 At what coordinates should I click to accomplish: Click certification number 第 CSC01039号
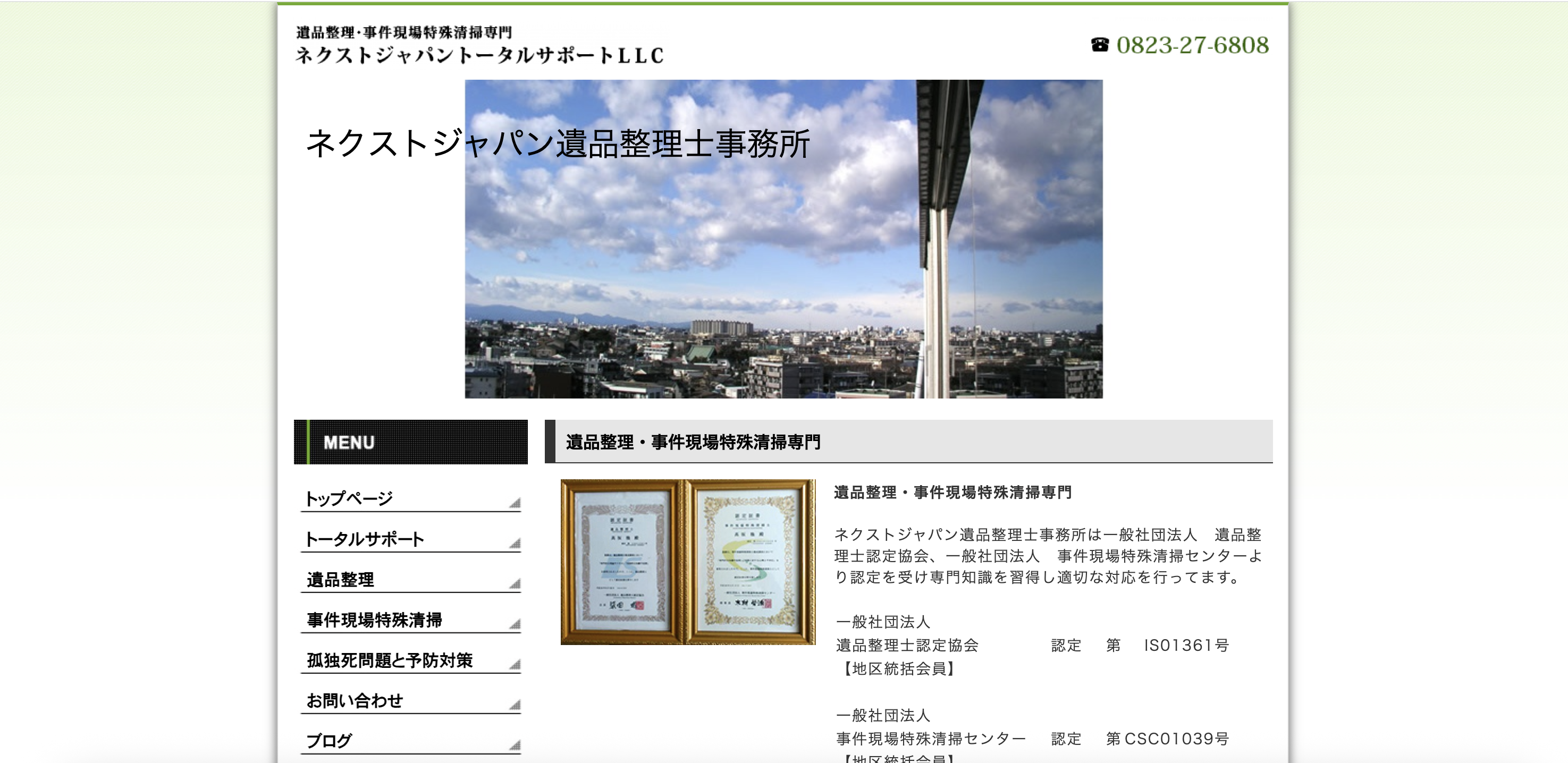[1167, 739]
